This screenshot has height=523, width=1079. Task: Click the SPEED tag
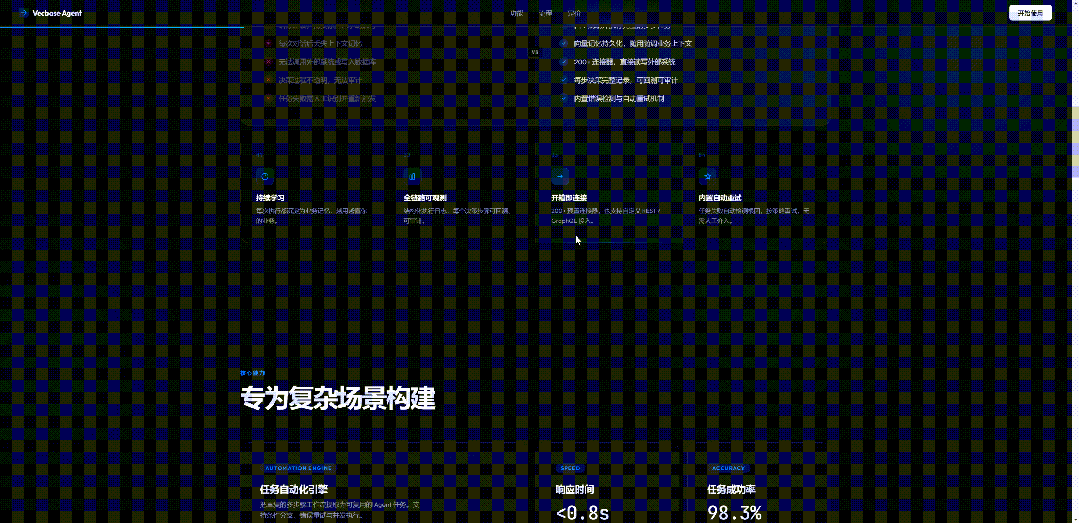pos(571,468)
